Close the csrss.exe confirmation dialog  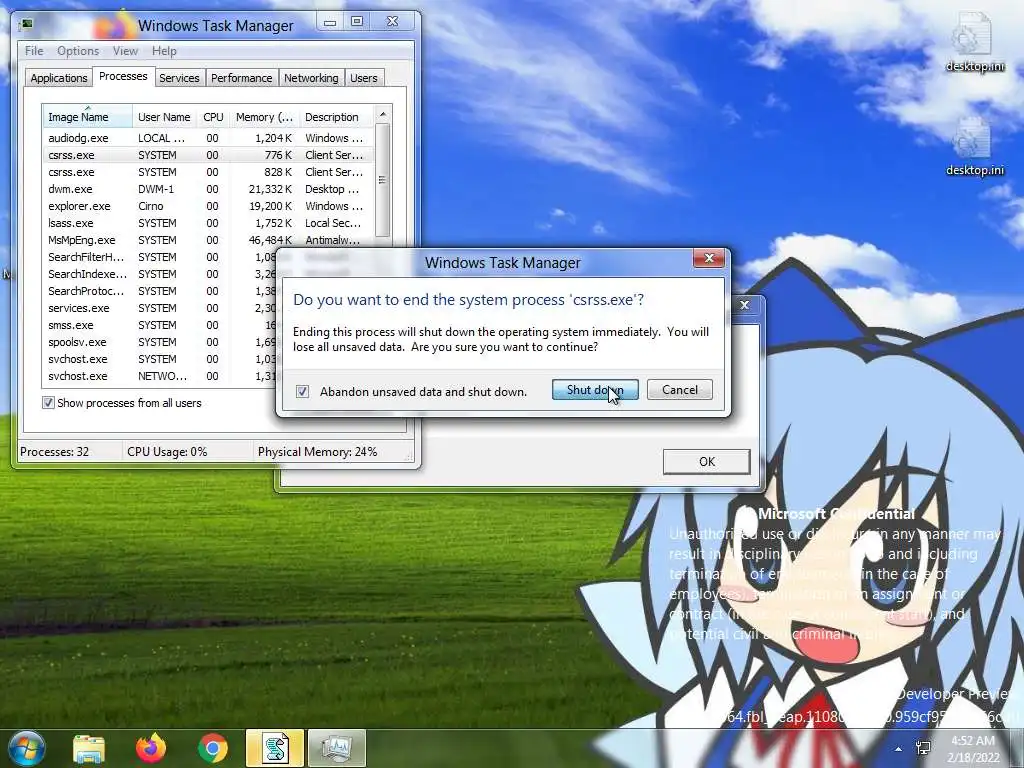[709, 259]
